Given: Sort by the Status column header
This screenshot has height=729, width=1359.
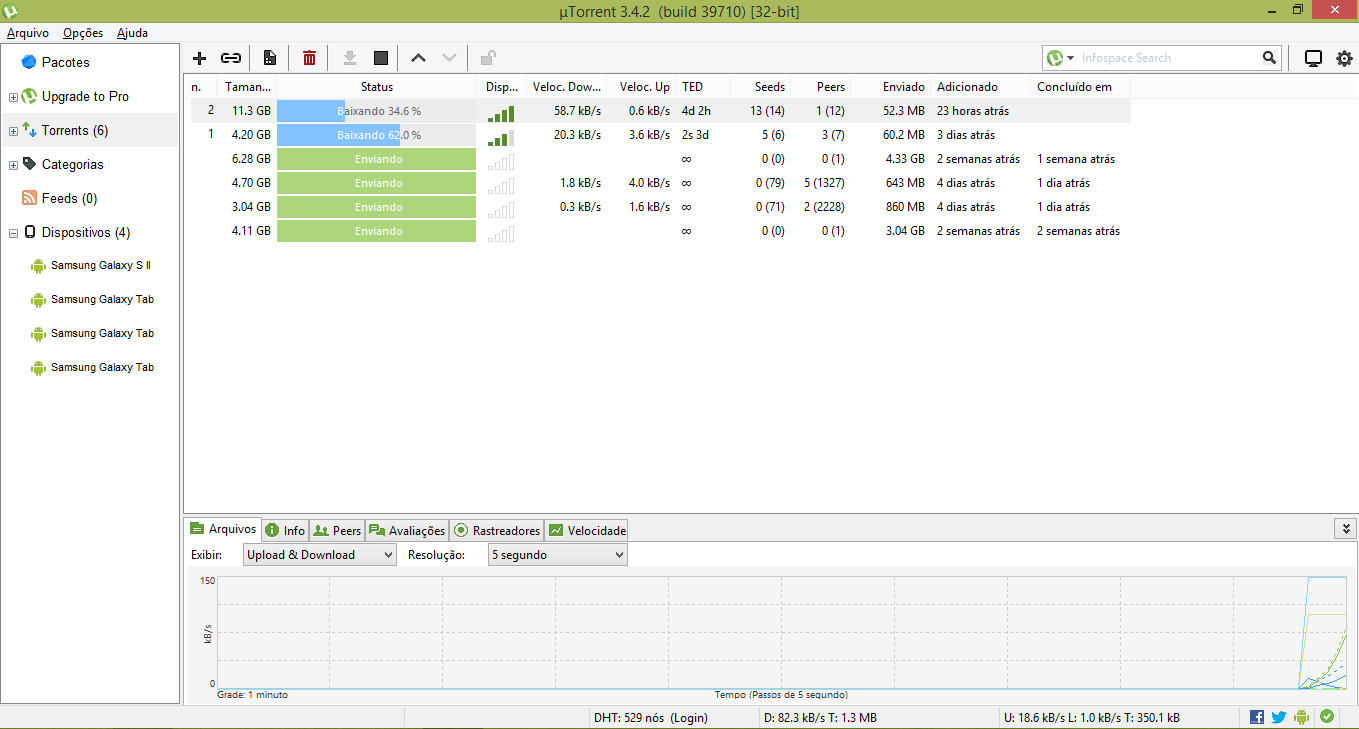Looking at the screenshot, I should coord(377,87).
